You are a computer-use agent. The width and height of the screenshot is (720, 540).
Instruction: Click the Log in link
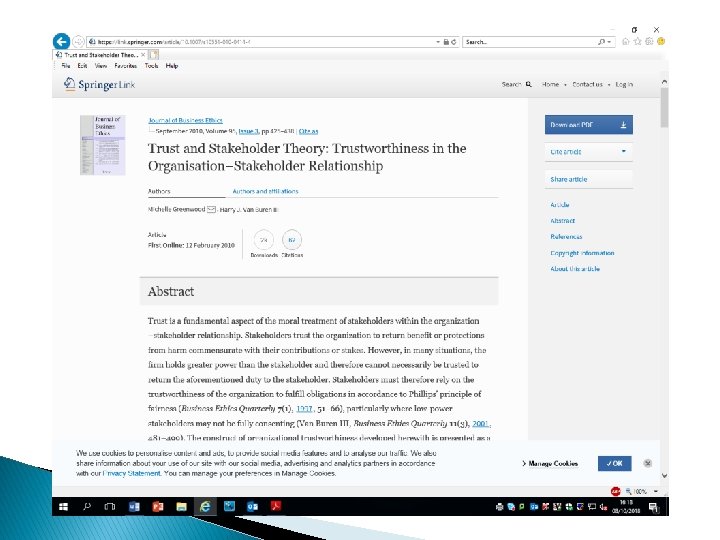tap(624, 84)
